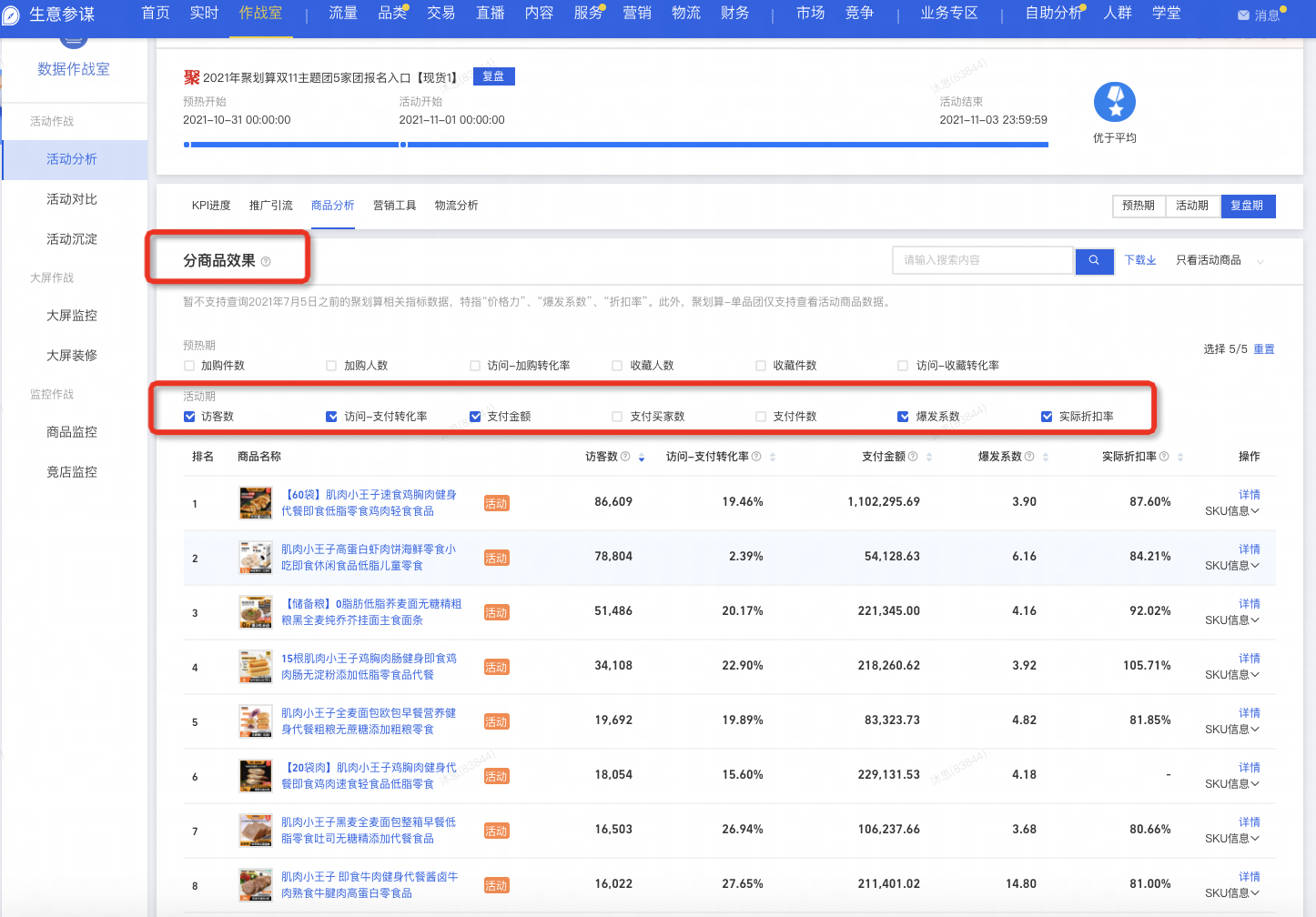This screenshot has width=1316, height=917.
Task: Click the blue search magnifier button
Action: (1094, 260)
